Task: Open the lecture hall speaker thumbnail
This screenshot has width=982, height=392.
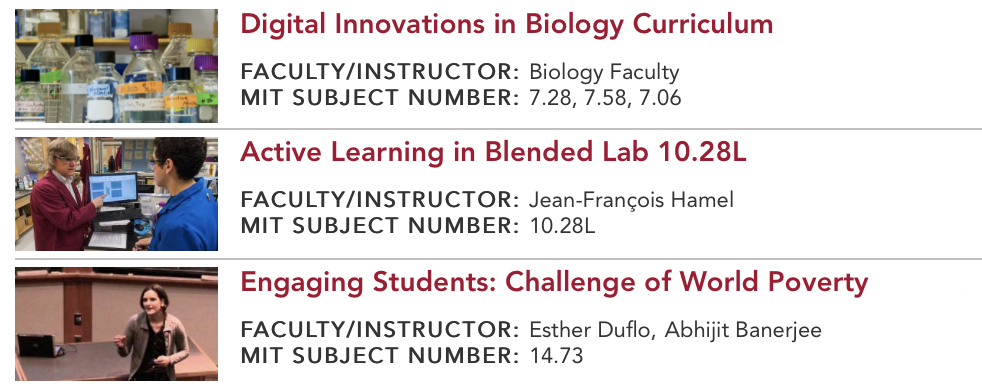Action: tap(116, 324)
